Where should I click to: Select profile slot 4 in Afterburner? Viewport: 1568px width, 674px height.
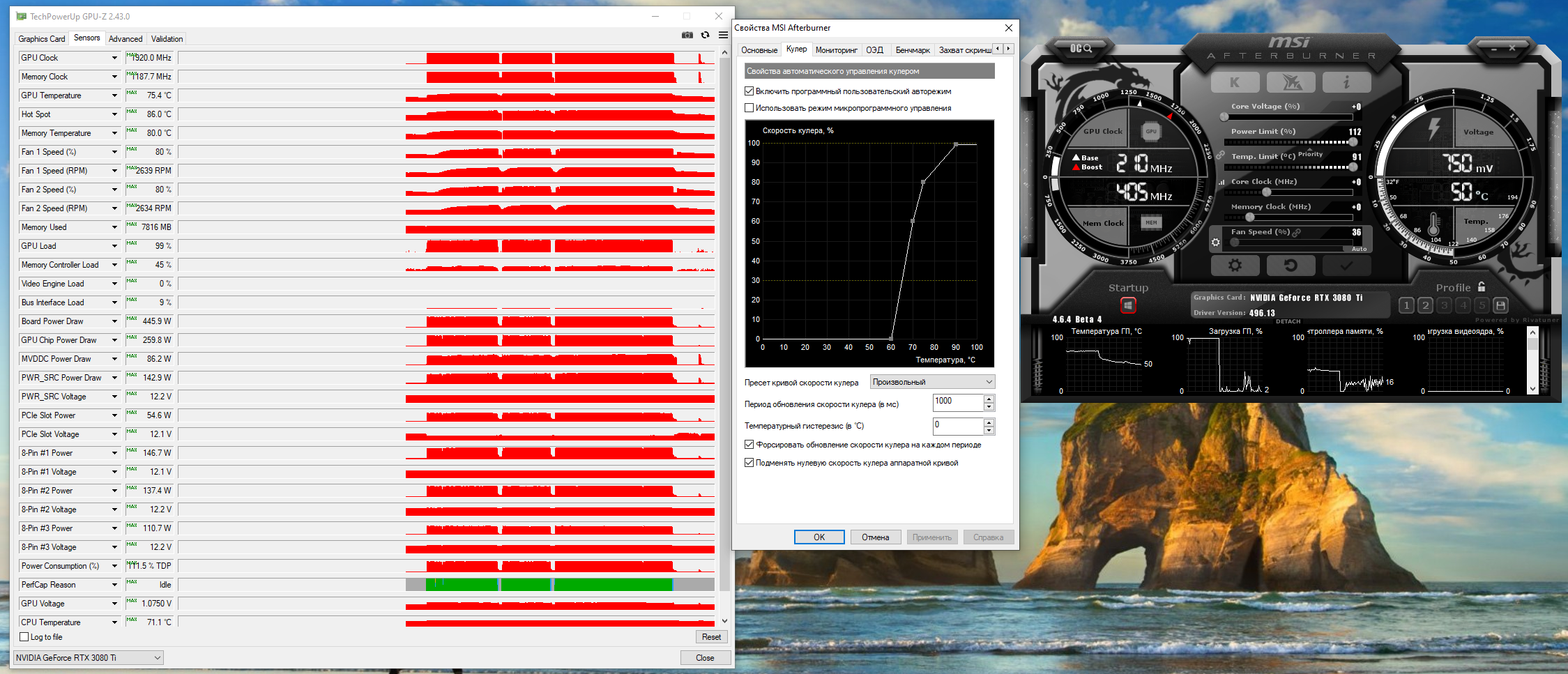click(x=1463, y=305)
